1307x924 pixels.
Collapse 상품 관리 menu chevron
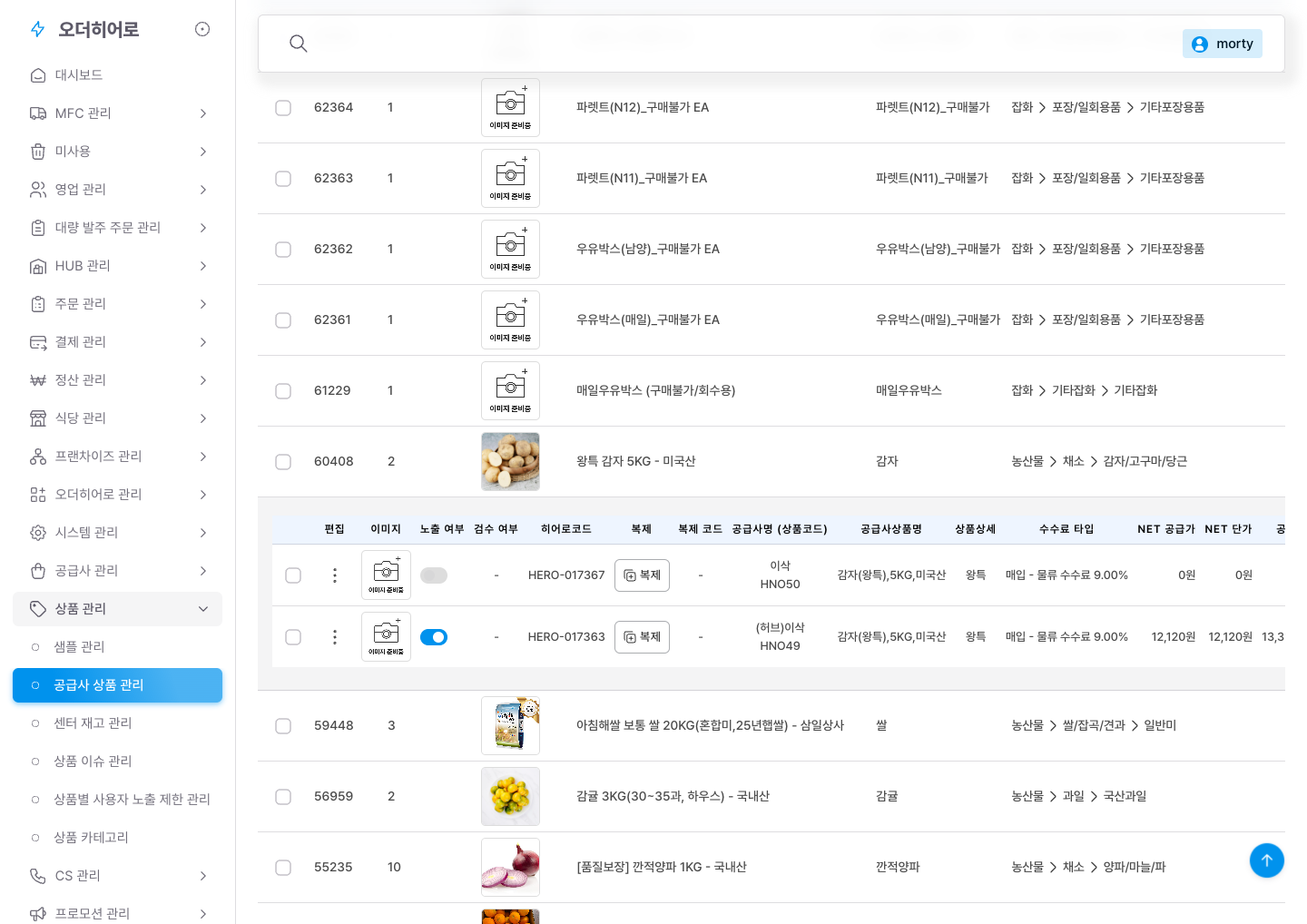(x=203, y=609)
